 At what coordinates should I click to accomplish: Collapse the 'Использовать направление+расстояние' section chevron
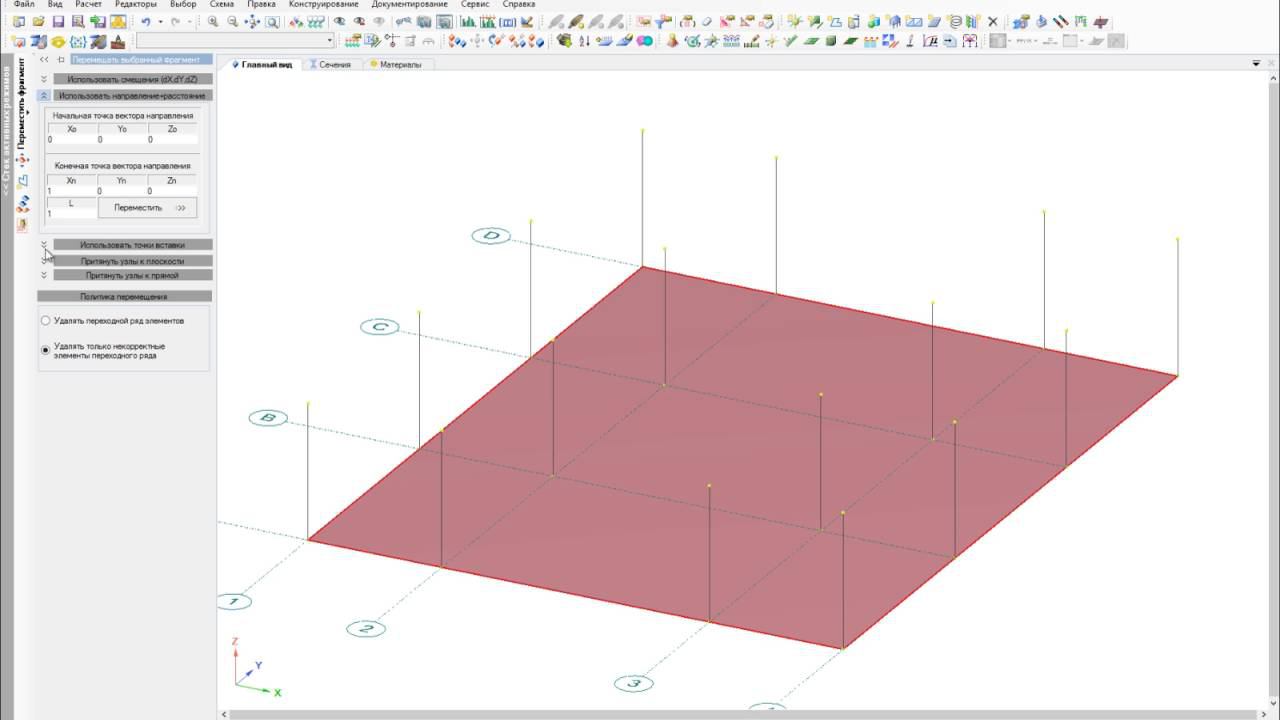[44, 96]
